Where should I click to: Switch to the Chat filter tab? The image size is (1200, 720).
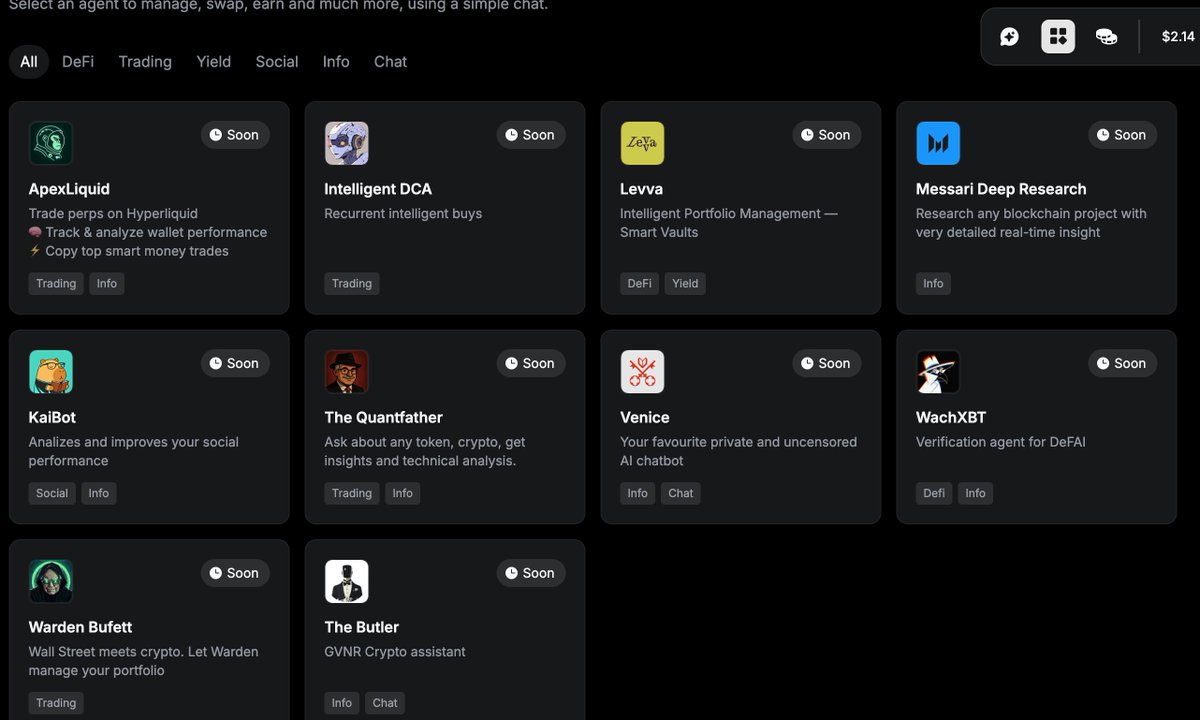coord(391,62)
